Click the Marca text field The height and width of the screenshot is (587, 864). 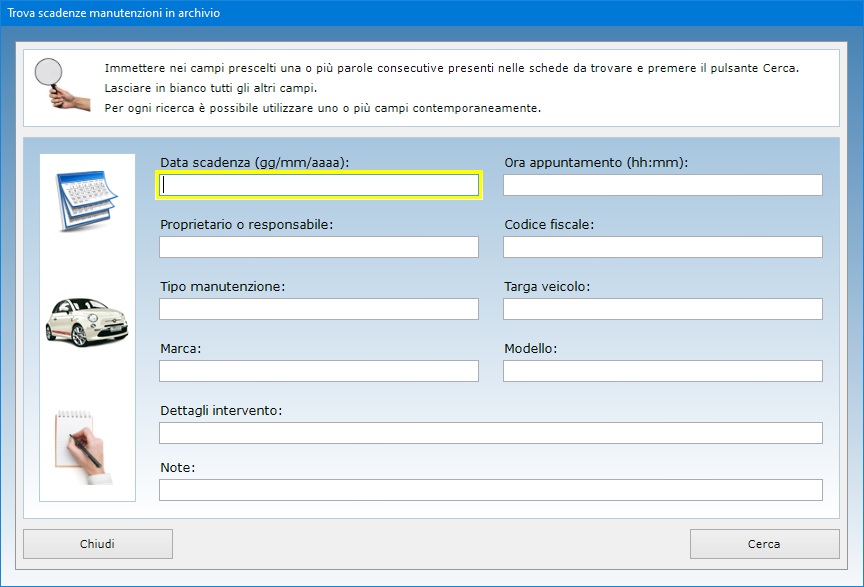click(319, 371)
